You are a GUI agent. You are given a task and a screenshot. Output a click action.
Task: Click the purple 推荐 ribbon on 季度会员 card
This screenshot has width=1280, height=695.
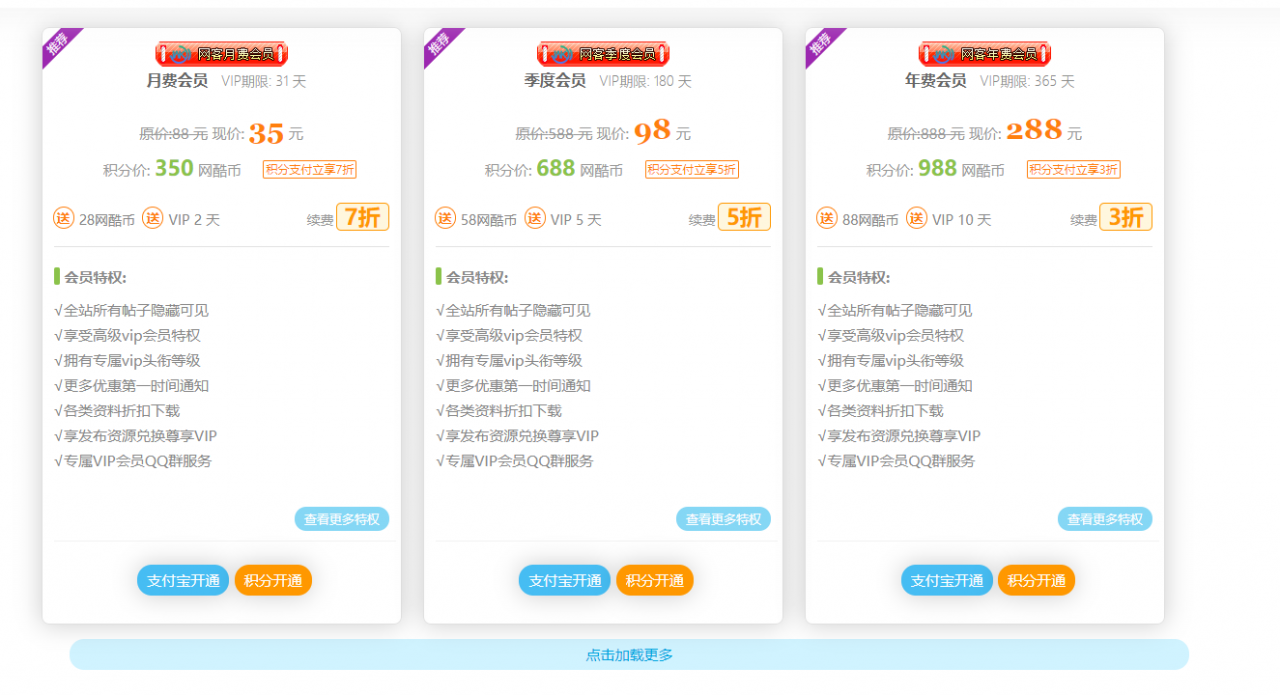(x=439, y=43)
